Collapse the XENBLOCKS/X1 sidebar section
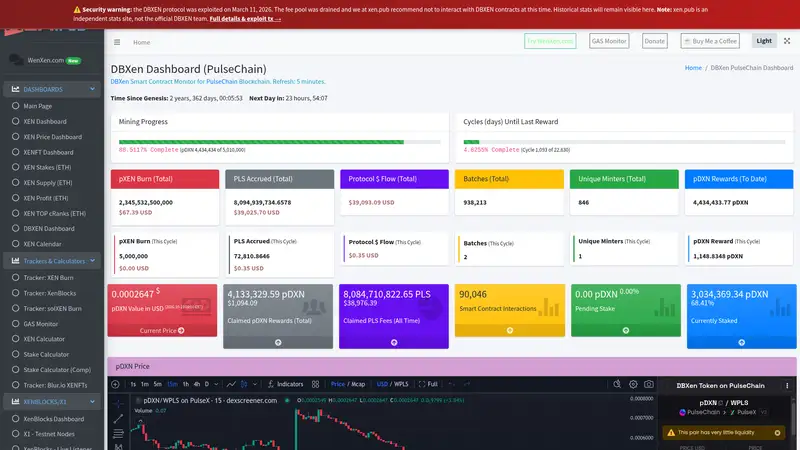 pos(52,402)
